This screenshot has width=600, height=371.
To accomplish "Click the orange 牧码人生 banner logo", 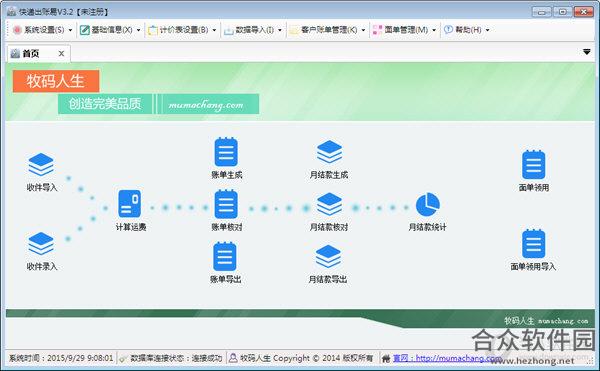I will 56,81.
